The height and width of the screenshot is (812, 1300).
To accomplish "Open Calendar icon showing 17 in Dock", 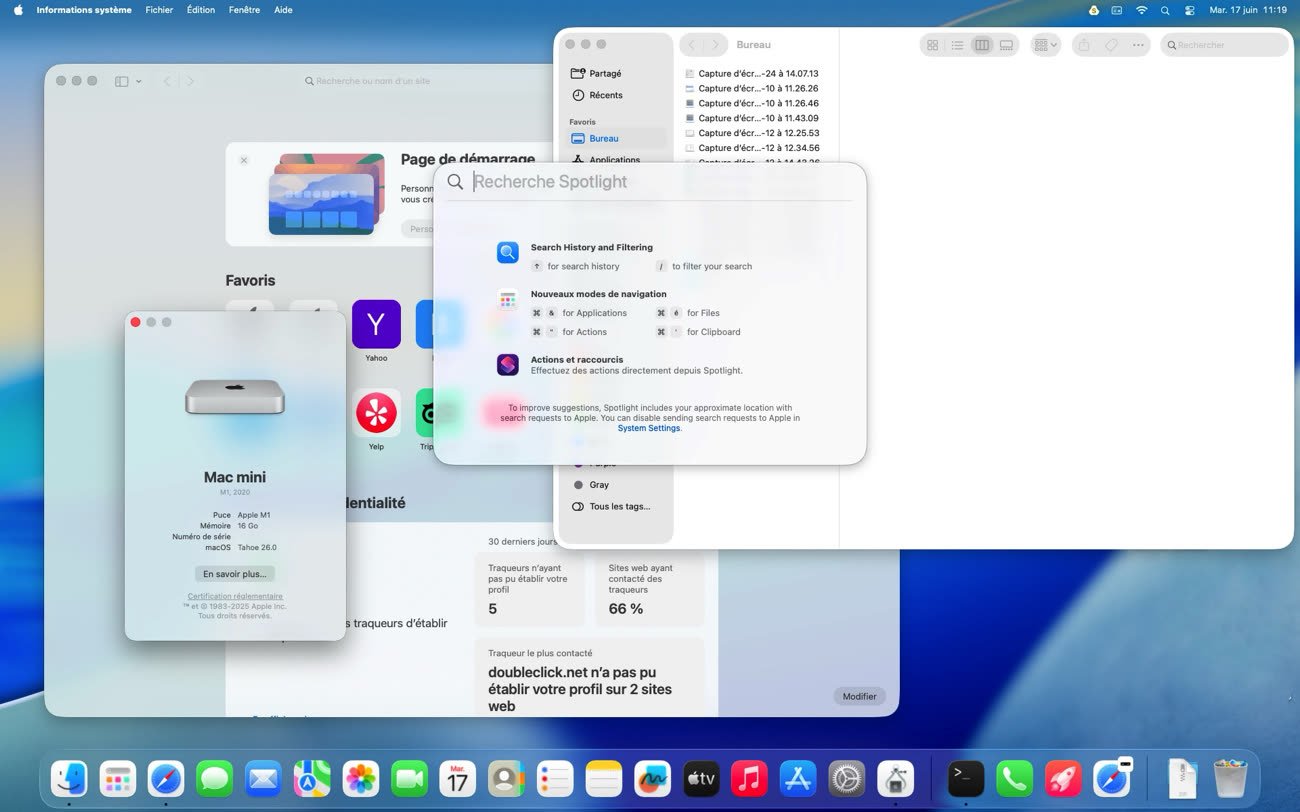I will [x=458, y=779].
